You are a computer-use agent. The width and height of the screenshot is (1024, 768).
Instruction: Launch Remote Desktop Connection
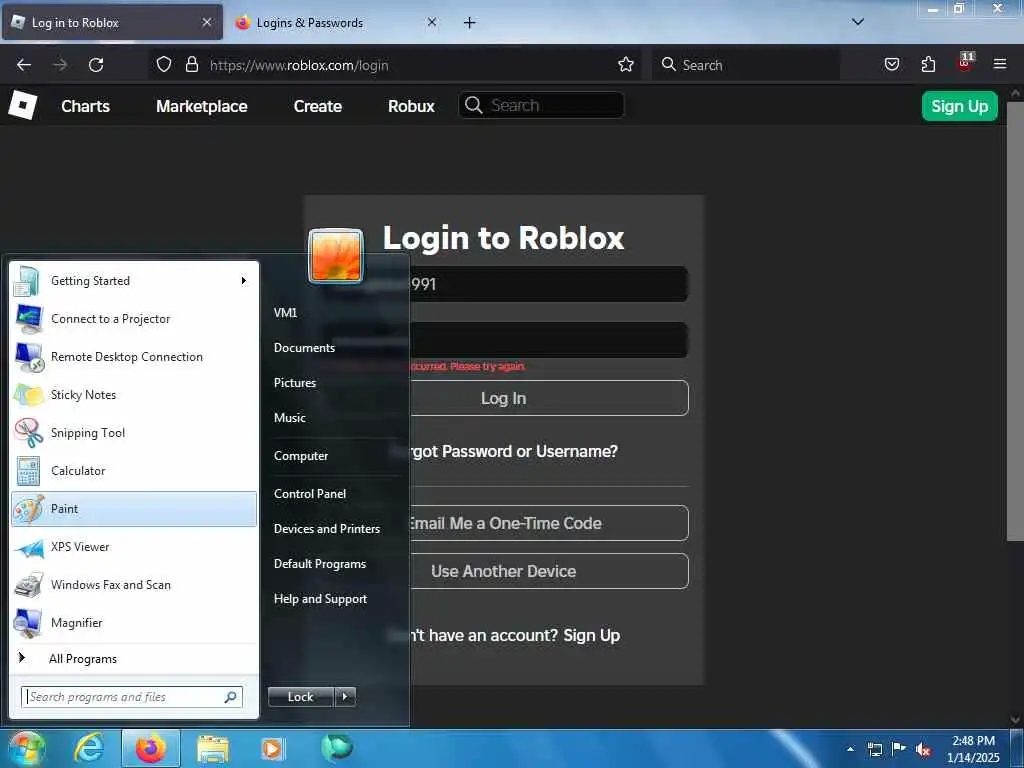(134, 357)
